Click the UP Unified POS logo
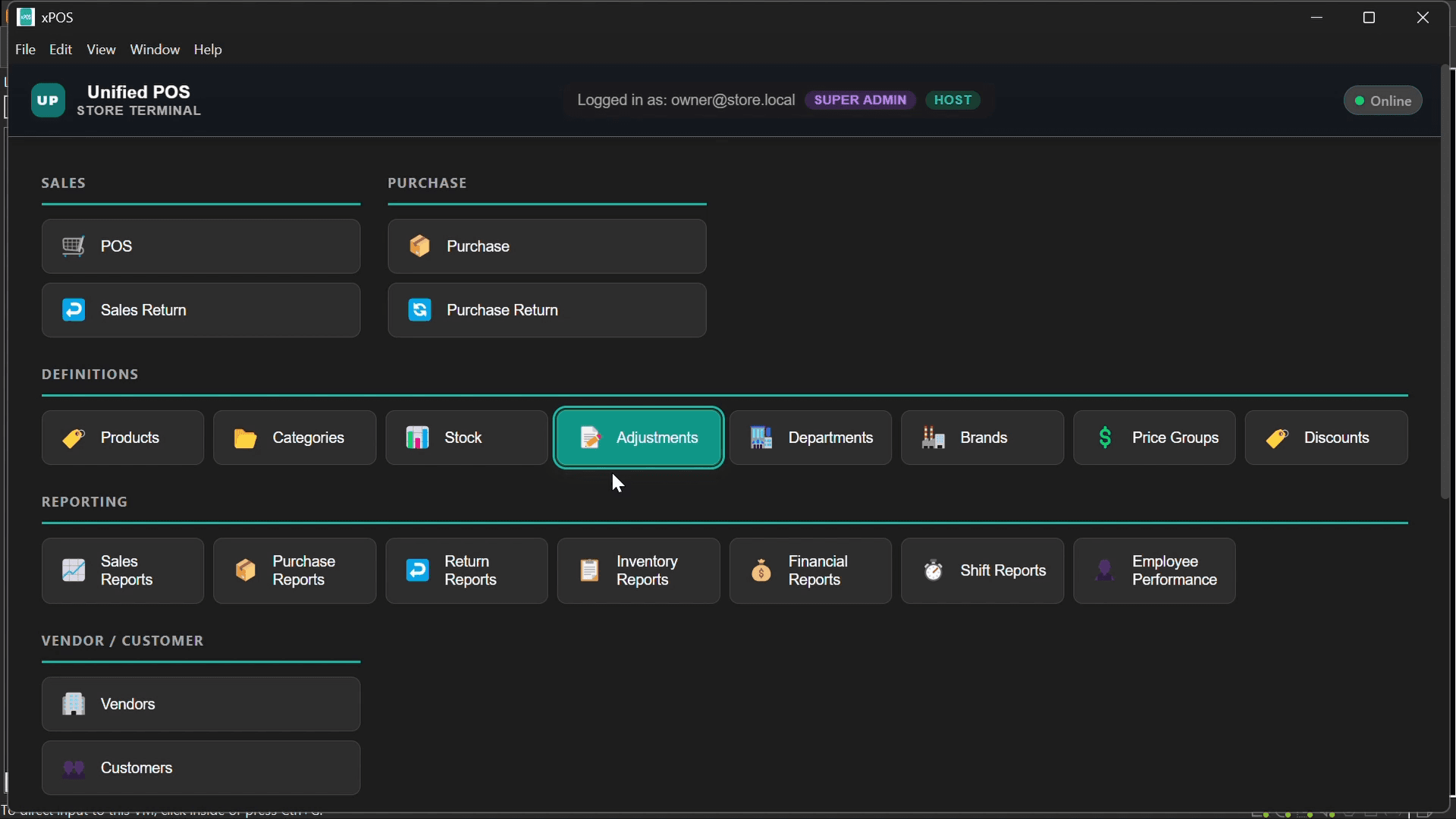Screen dimensions: 1456x819 click(48, 100)
